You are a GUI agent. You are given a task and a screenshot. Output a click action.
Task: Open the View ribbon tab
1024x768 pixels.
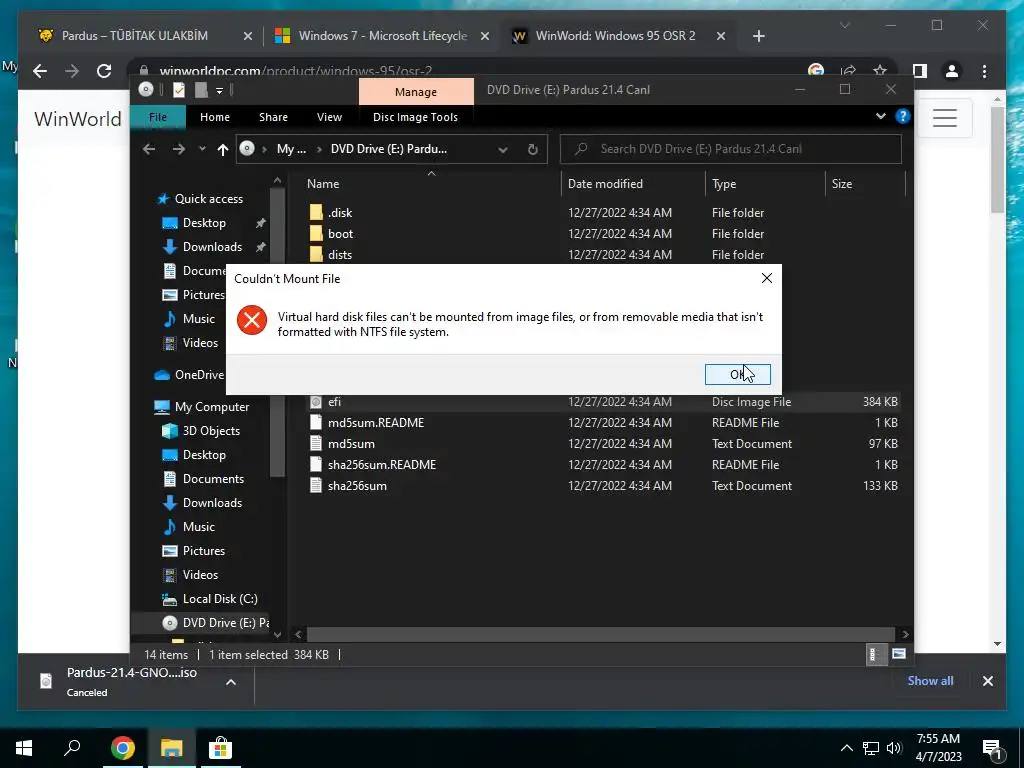[329, 117]
